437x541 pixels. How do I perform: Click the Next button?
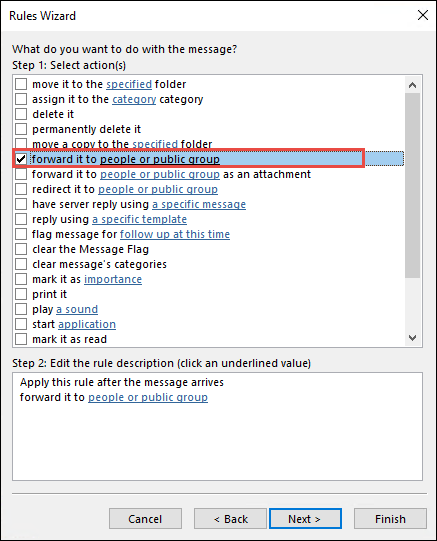[305, 519]
